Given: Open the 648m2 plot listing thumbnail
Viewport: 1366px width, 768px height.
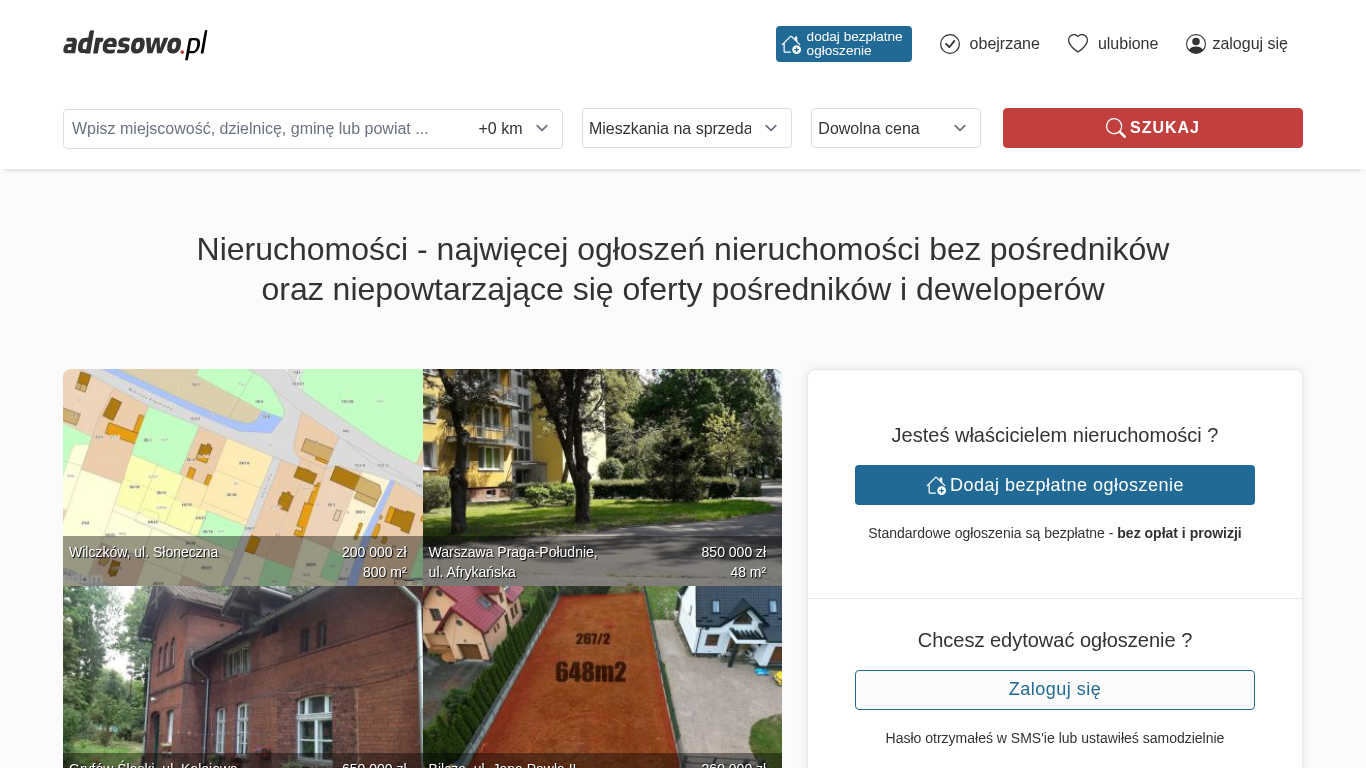Looking at the screenshot, I should [x=602, y=676].
